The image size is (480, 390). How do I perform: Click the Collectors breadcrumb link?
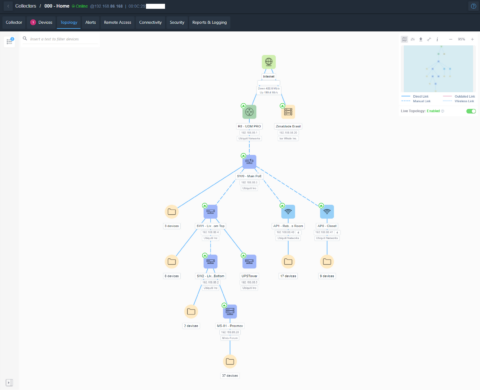[x=26, y=6]
